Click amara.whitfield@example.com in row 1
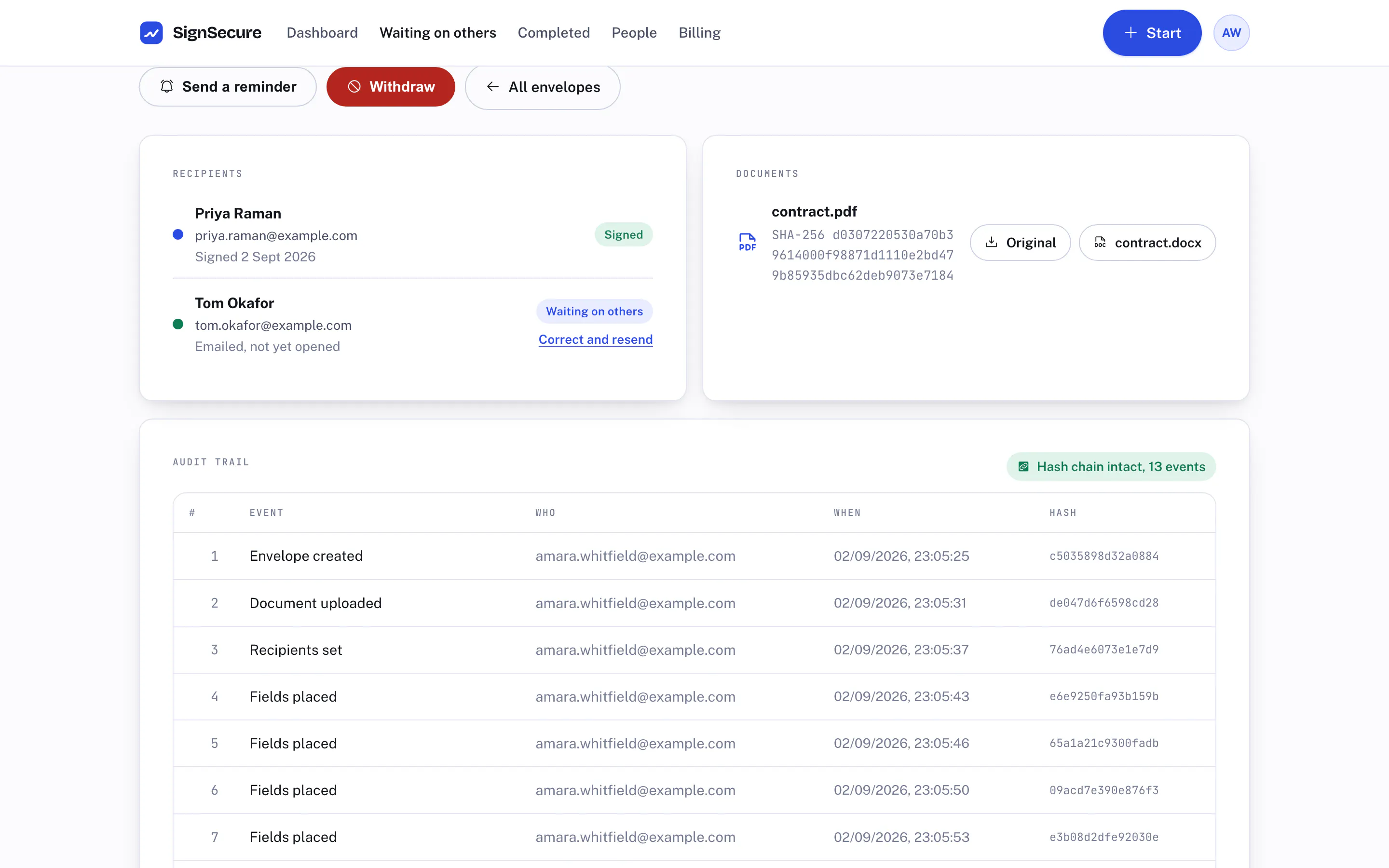1389x868 pixels. point(635,556)
